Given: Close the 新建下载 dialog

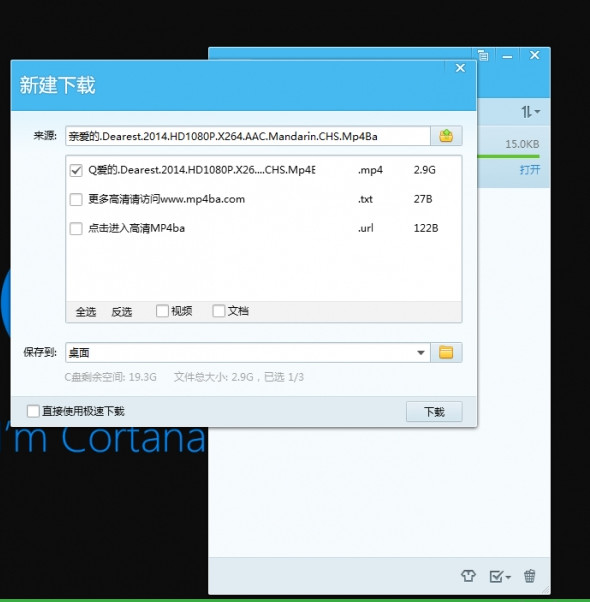Looking at the screenshot, I should click(x=460, y=68).
